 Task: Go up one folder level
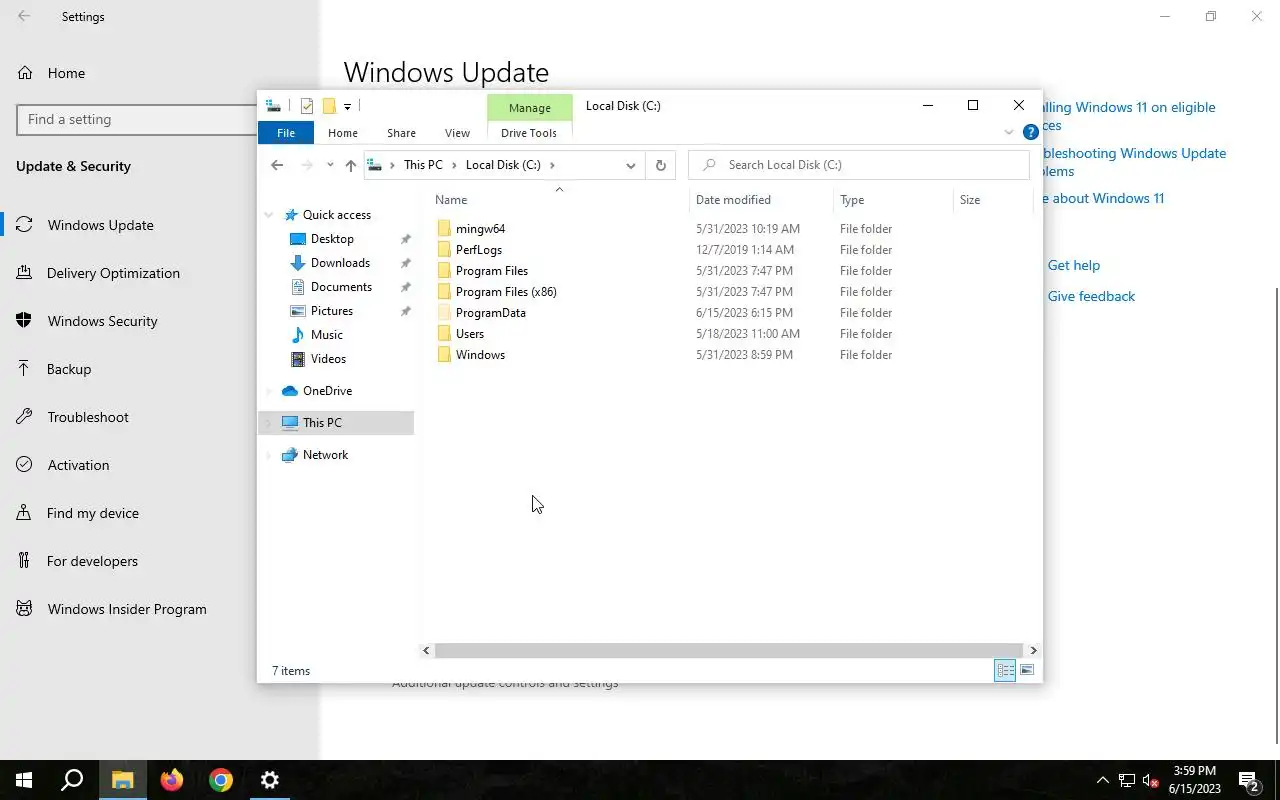point(350,165)
